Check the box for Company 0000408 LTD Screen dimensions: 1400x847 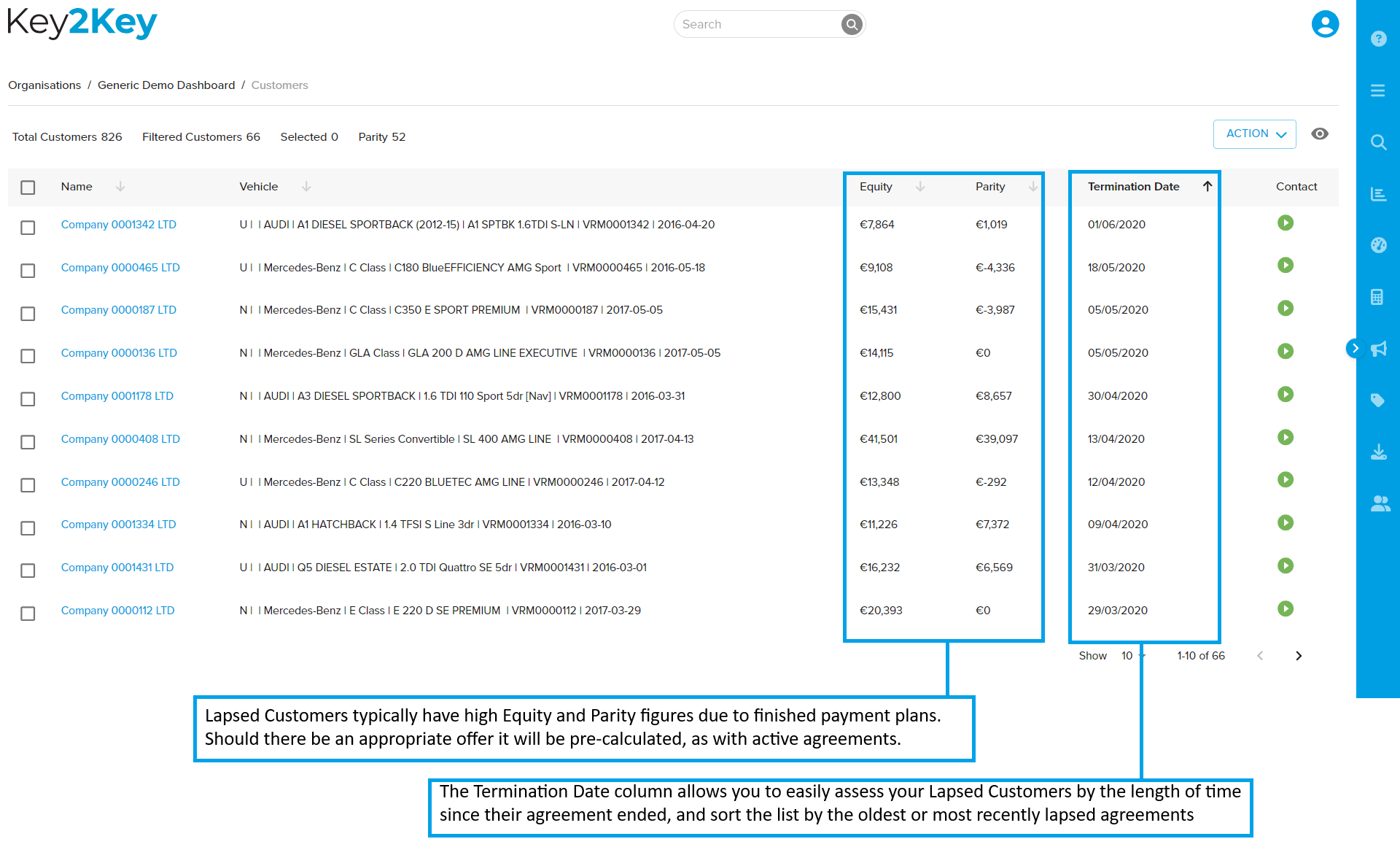point(28,442)
